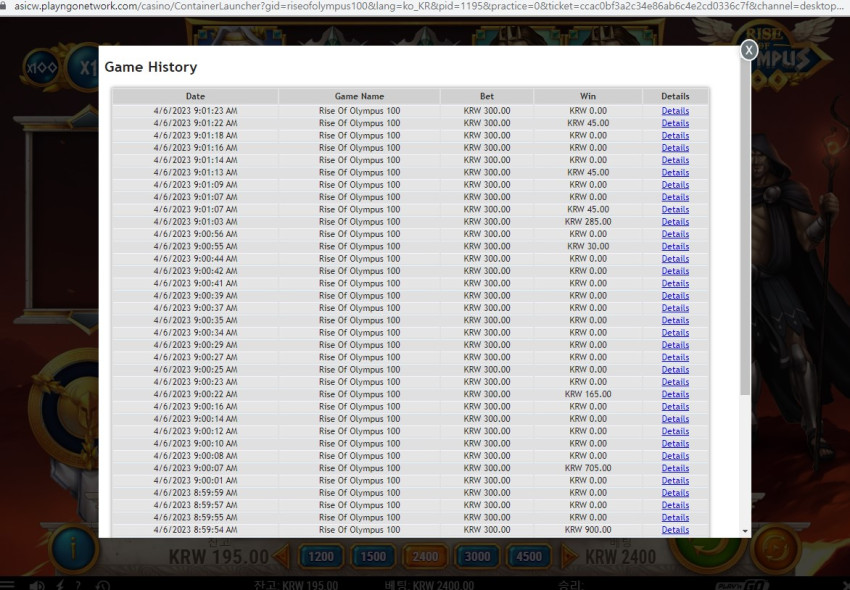Click the KRW 165.00 win value
Viewport: 850px width, 590px height.
coord(588,394)
